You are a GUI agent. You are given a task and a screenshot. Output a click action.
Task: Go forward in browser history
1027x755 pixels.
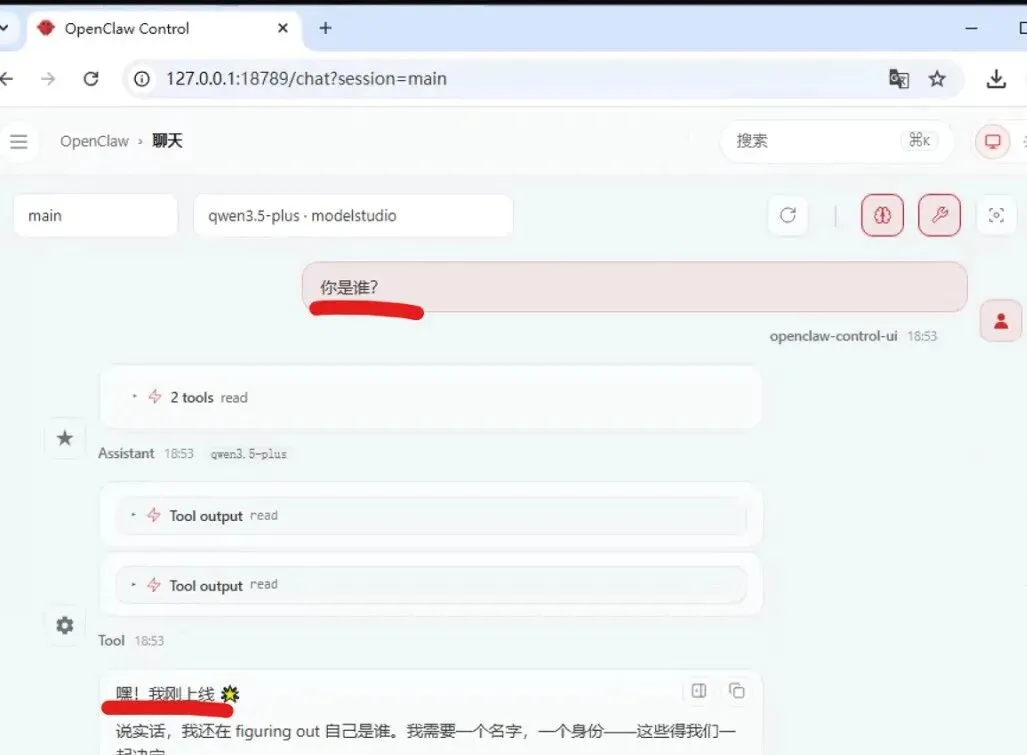[x=48, y=79]
